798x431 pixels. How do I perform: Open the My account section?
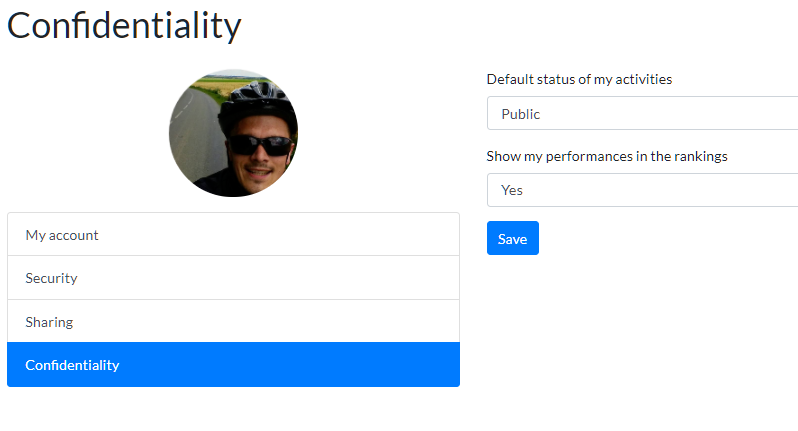coord(233,235)
